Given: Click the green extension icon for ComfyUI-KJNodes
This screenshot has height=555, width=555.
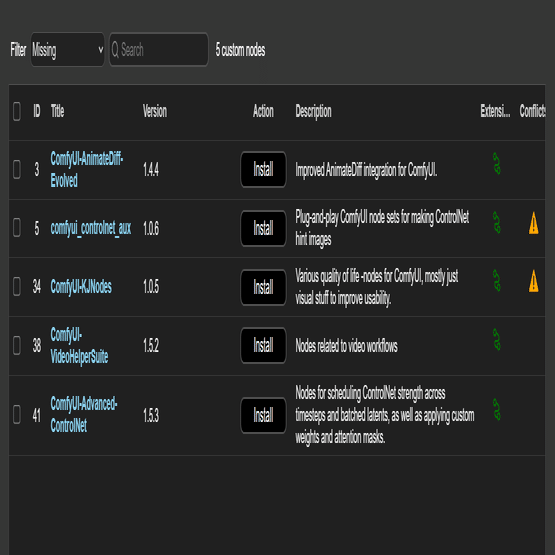Looking at the screenshot, I should [497, 281].
